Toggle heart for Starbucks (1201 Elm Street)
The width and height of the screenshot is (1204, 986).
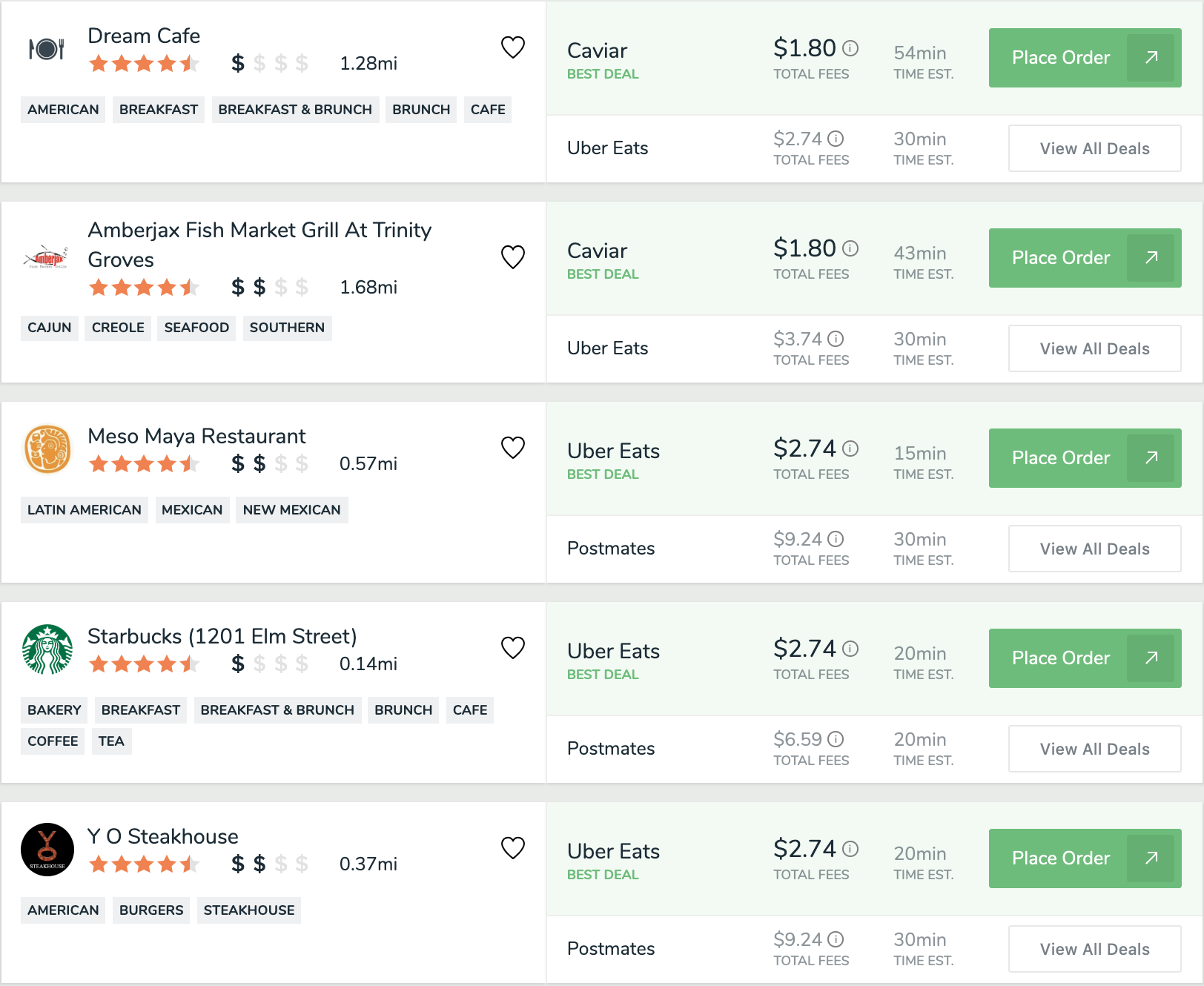coord(513,648)
